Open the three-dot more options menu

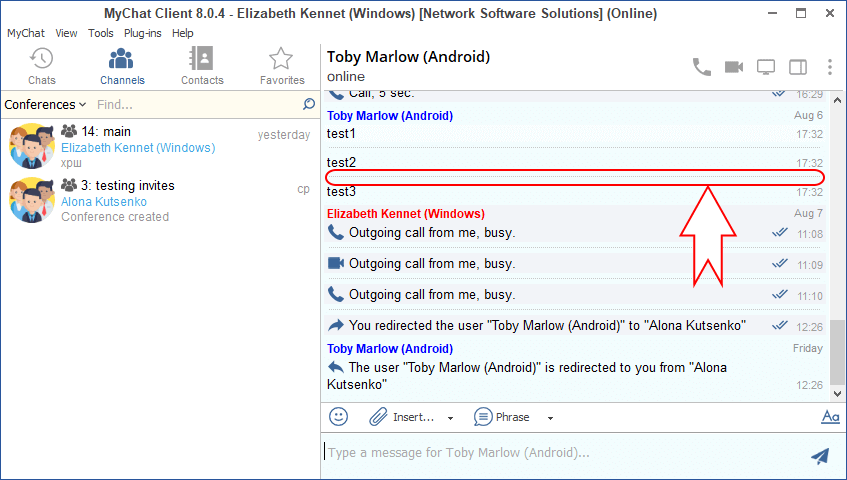click(829, 67)
